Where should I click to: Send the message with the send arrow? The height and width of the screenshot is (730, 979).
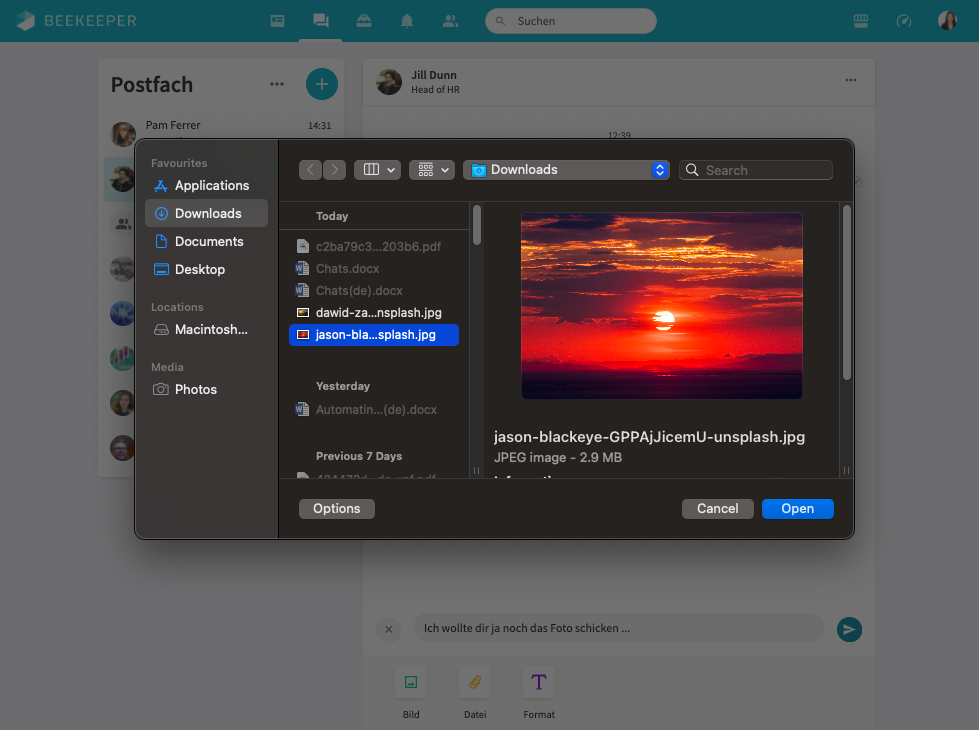(849, 629)
